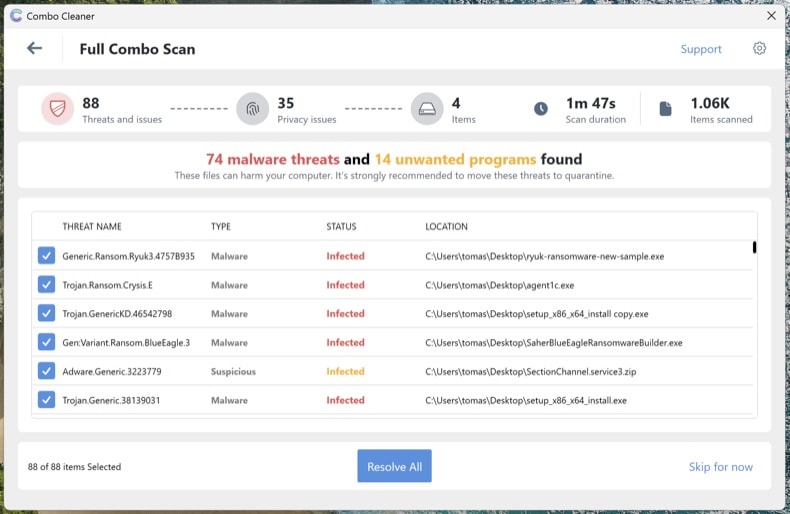The width and height of the screenshot is (790, 514).
Task: Click the clock scan duration icon
Action: 541,108
